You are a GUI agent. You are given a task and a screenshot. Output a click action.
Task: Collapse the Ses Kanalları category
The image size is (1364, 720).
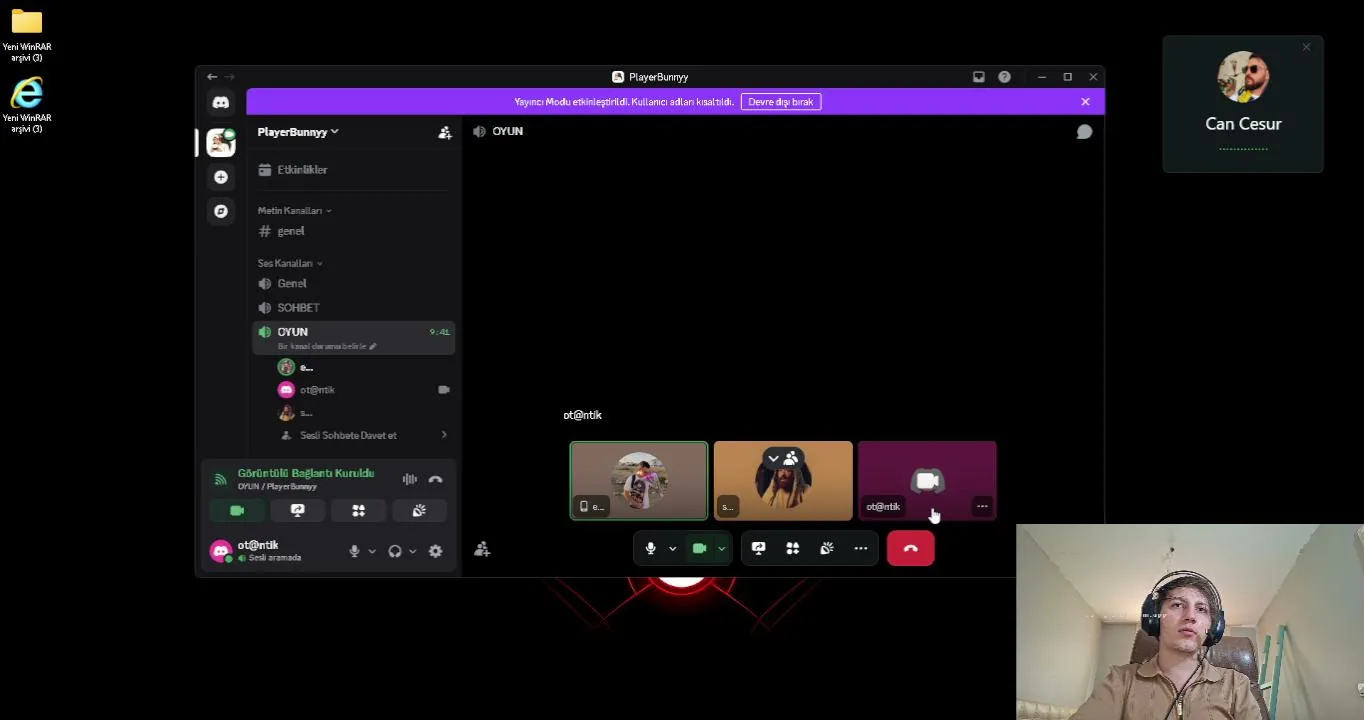(290, 263)
